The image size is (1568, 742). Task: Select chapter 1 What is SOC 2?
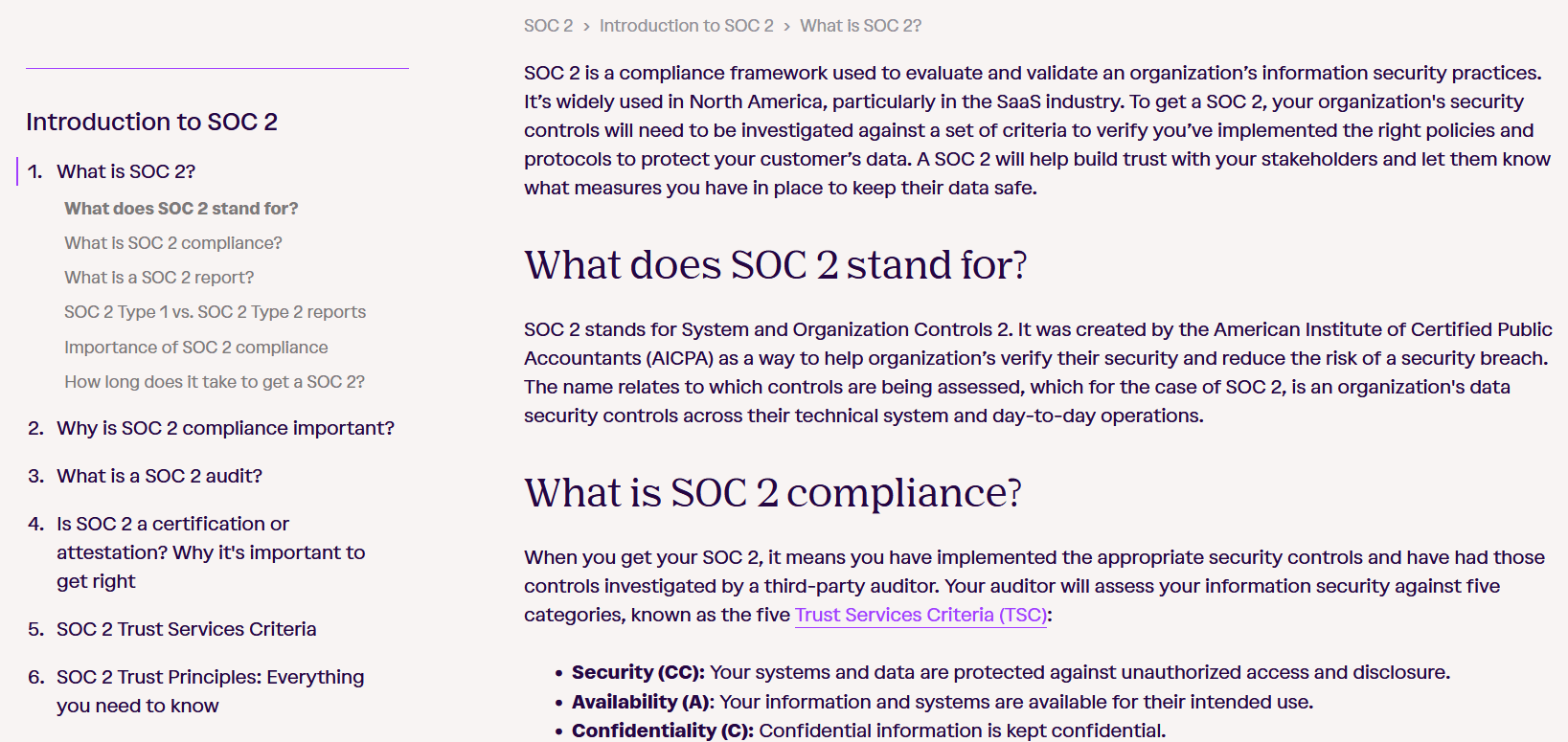(x=125, y=171)
